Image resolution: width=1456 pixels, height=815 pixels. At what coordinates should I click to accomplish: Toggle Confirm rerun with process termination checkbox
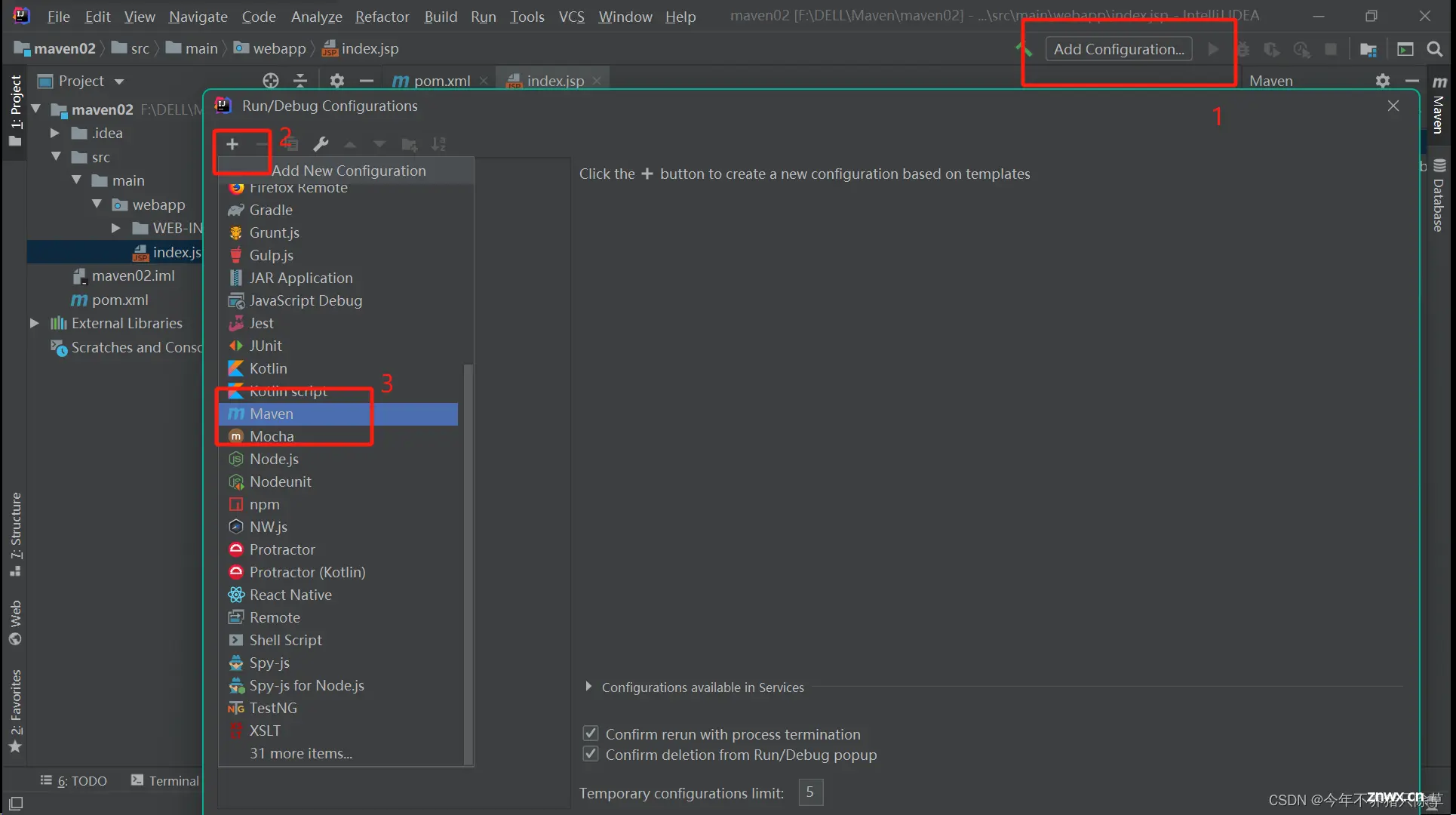point(591,733)
